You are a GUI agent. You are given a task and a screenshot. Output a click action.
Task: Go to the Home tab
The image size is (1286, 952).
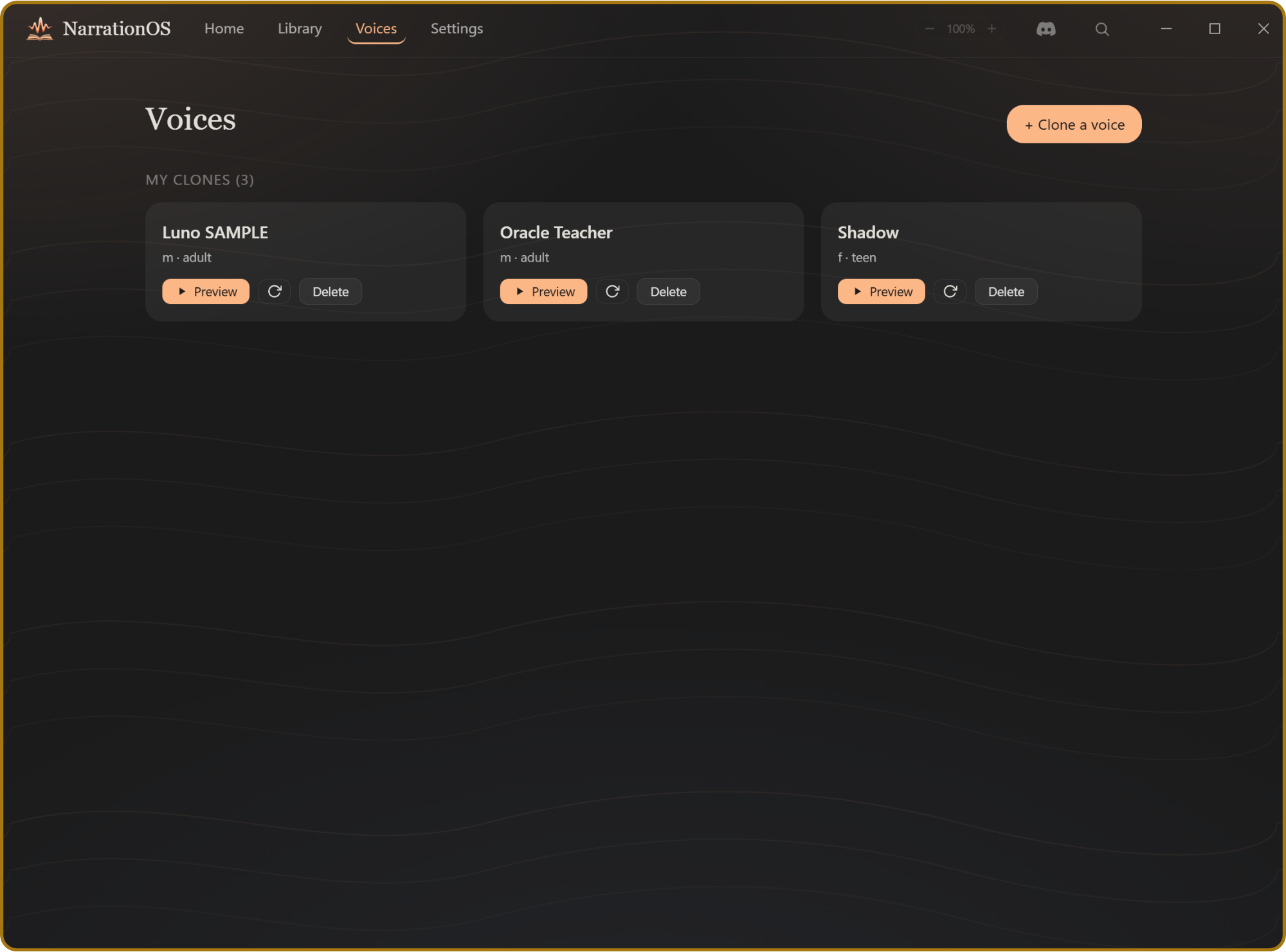click(224, 29)
